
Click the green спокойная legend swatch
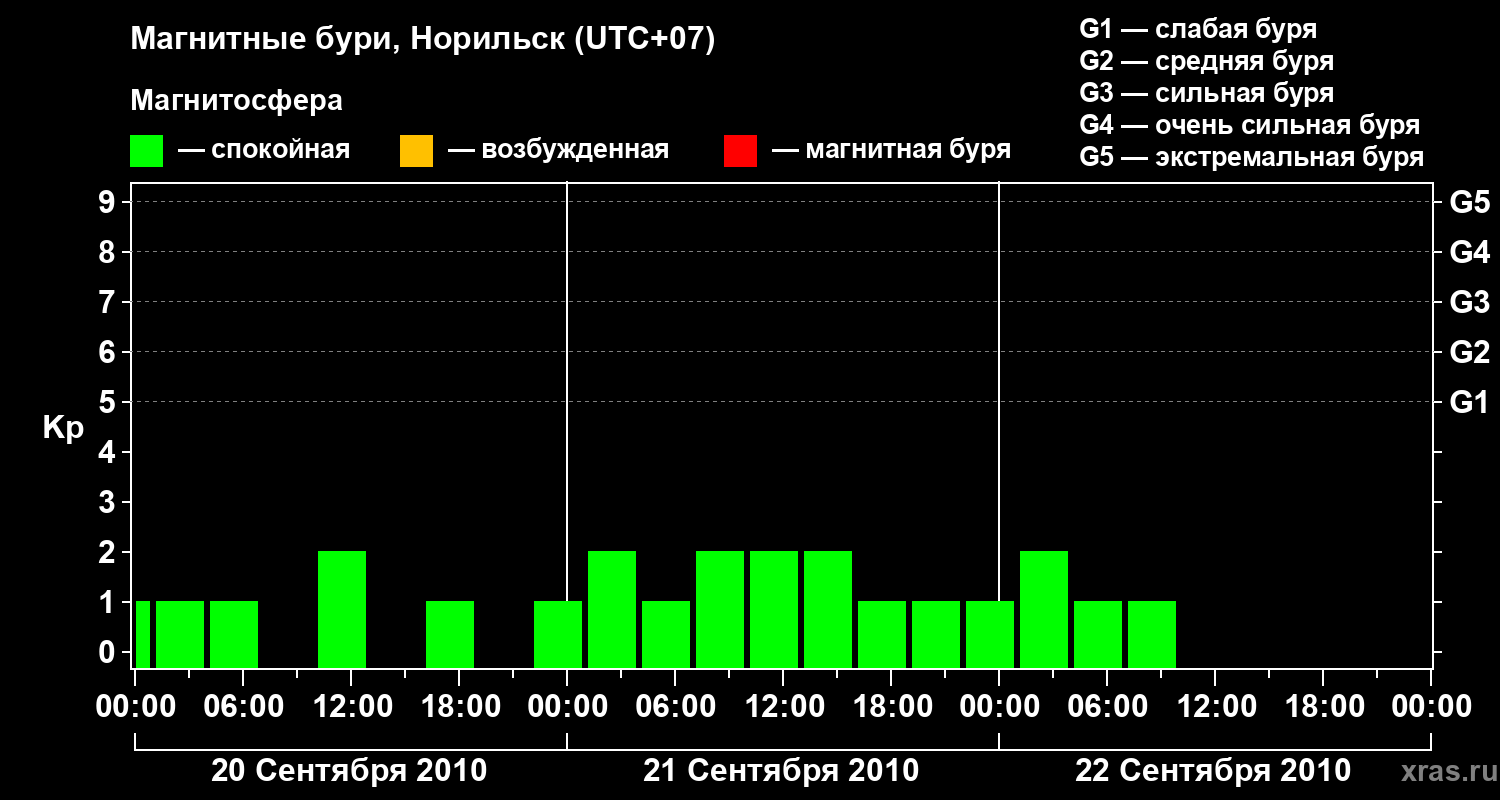pyautogui.click(x=146, y=151)
